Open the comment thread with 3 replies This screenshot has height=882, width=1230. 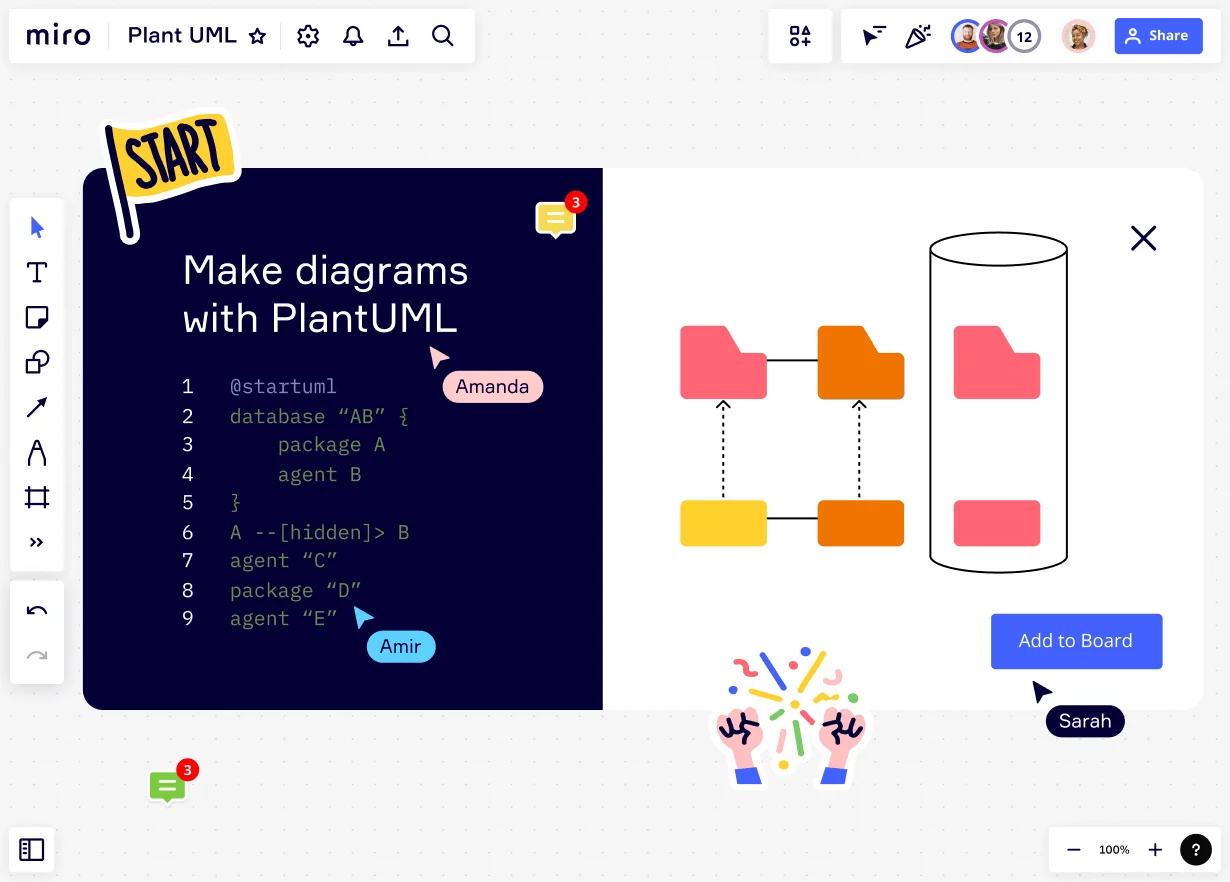tap(555, 218)
